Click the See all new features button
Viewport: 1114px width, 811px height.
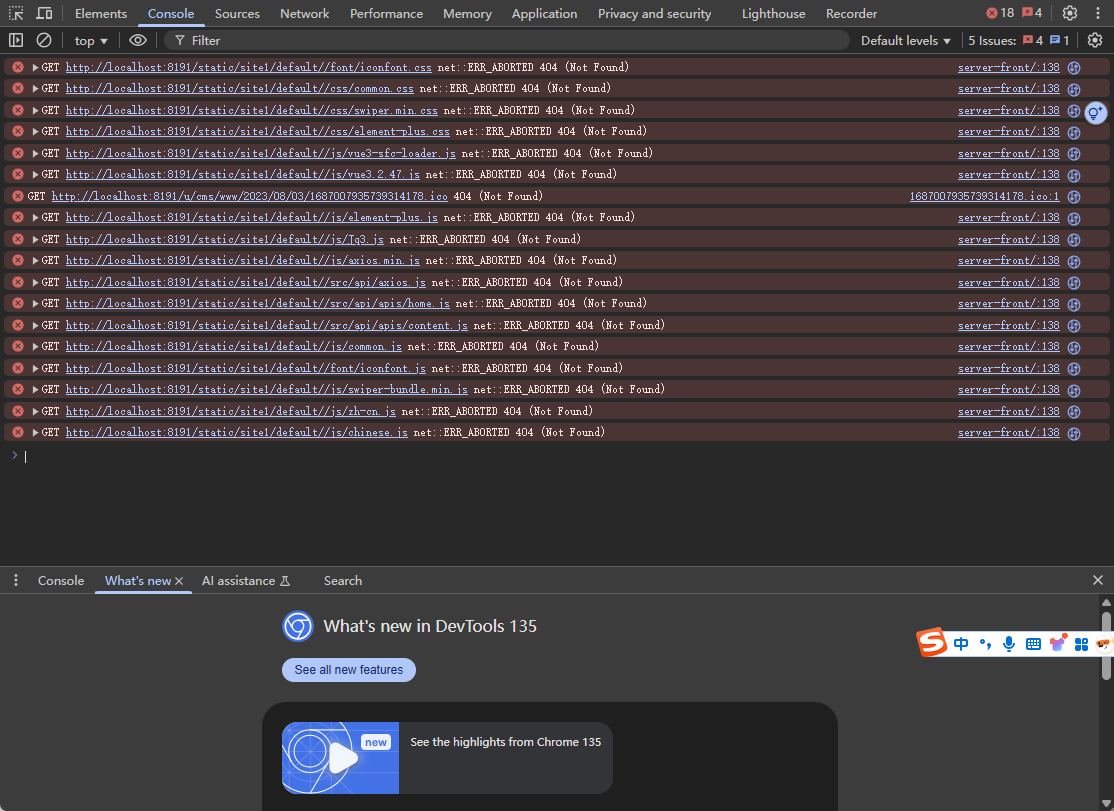[x=349, y=670]
